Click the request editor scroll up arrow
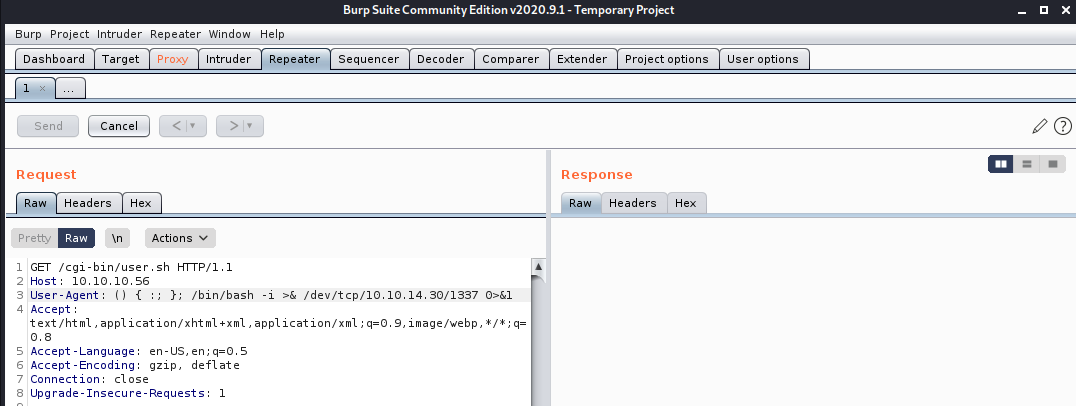 coord(539,267)
